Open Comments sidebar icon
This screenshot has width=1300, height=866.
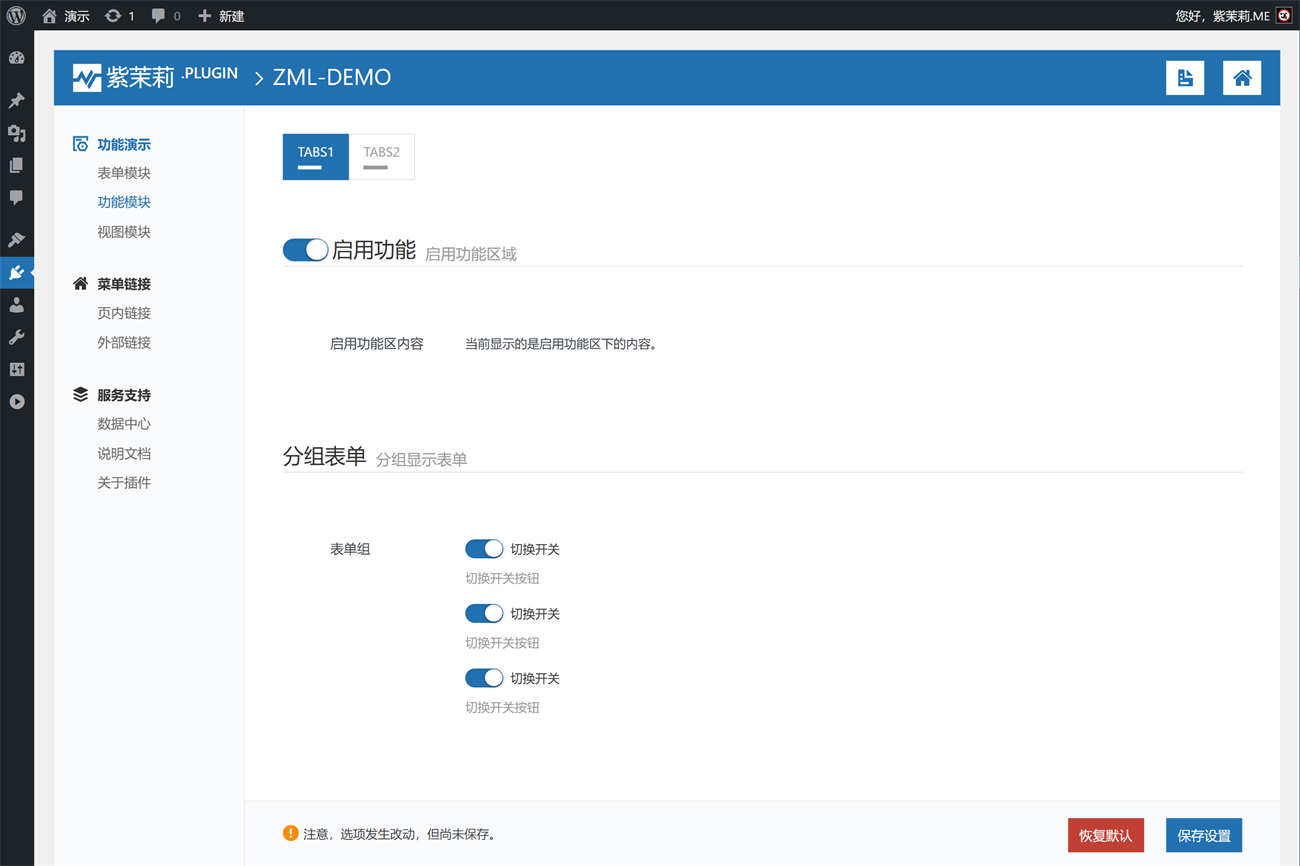point(16,197)
